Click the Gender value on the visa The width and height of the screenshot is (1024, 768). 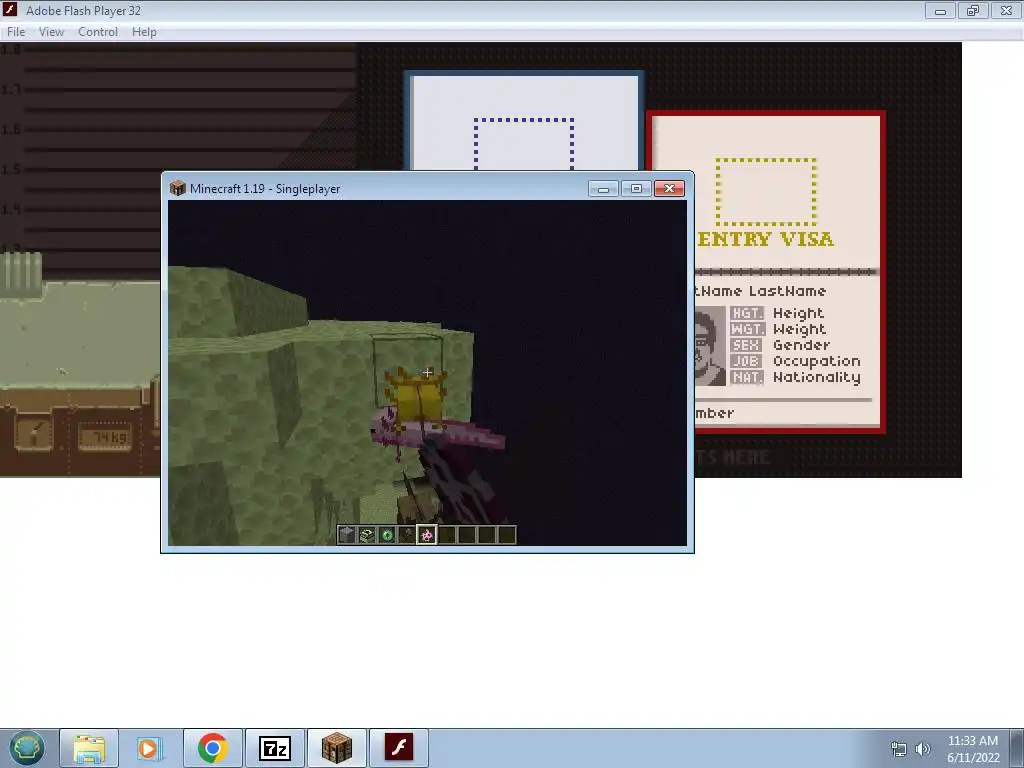click(801, 345)
